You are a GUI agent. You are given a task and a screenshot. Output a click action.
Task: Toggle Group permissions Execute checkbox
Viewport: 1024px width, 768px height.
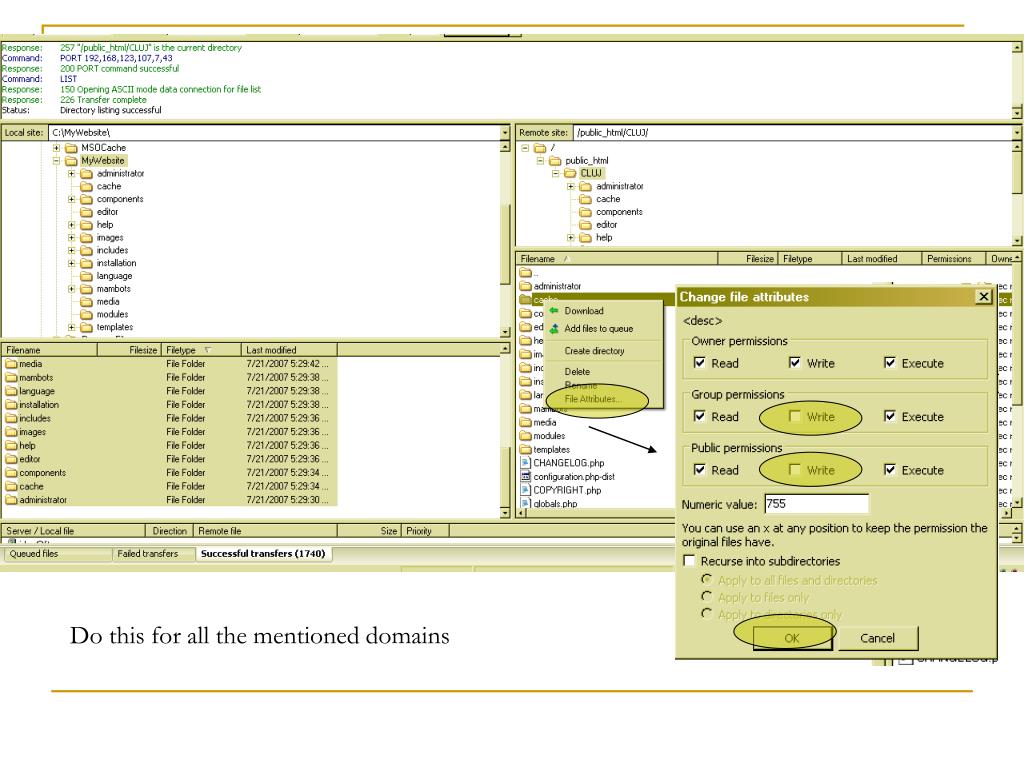[x=890, y=416]
